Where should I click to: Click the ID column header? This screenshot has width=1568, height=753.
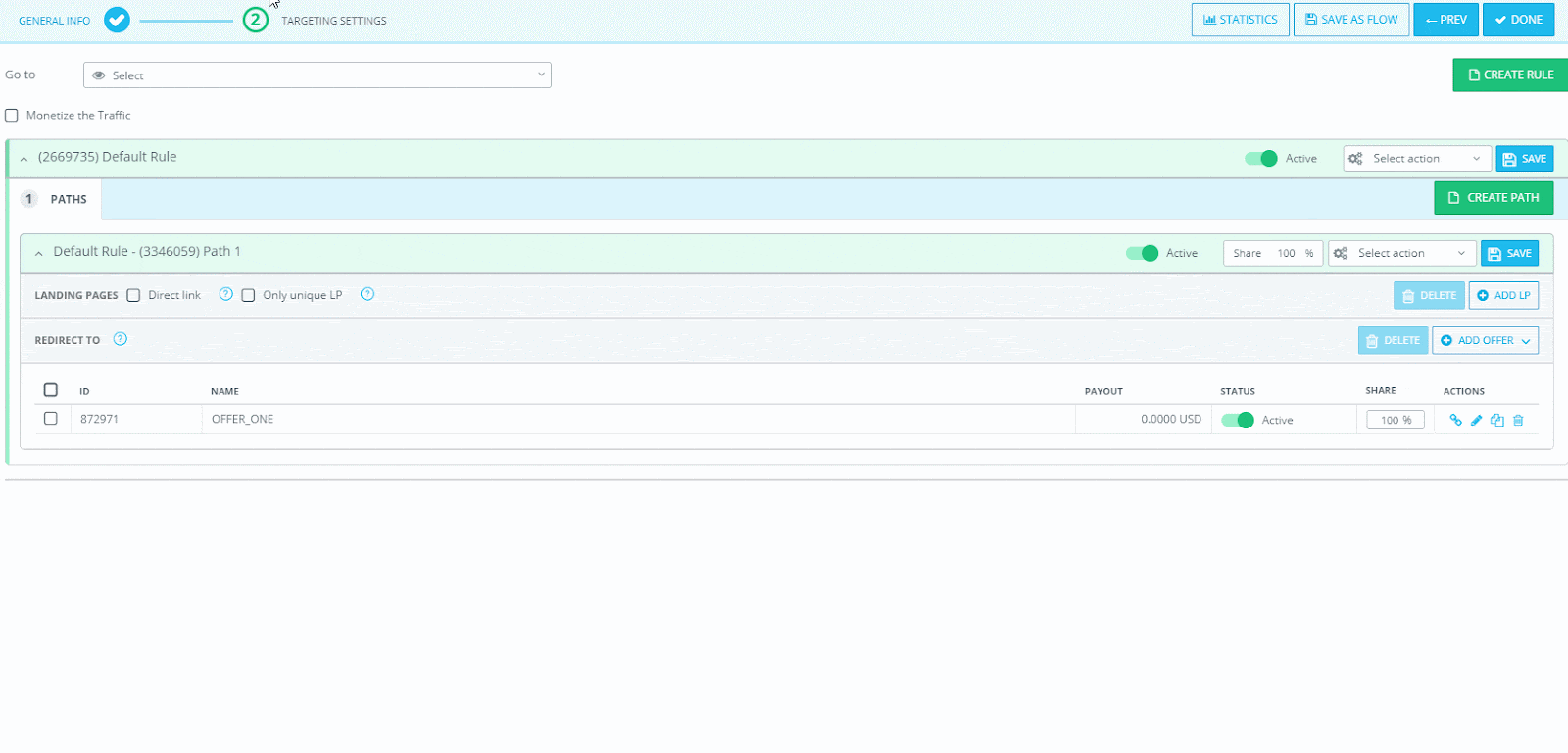(x=84, y=391)
